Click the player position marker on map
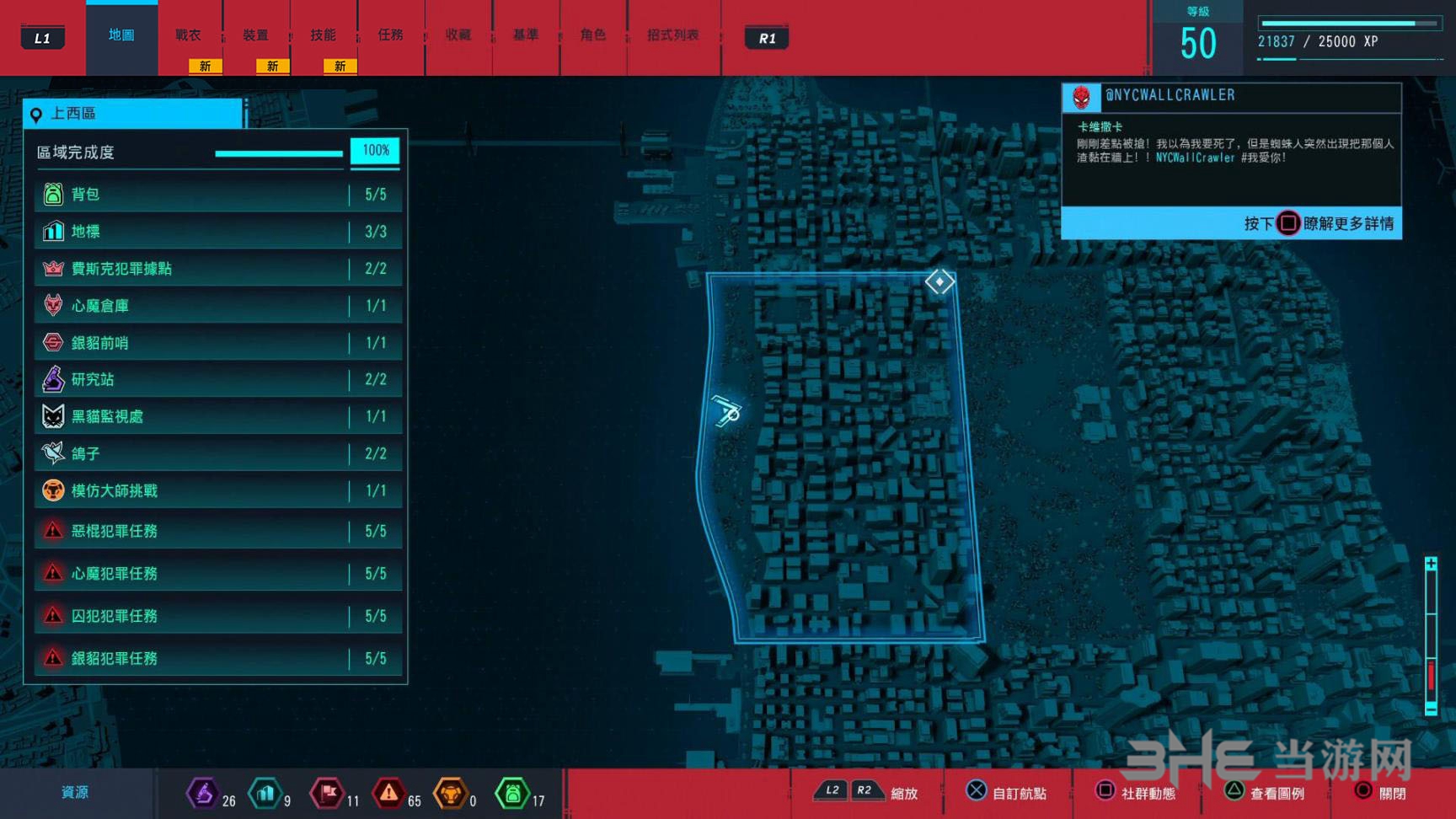 pyautogui.click(x=726, y=411)
